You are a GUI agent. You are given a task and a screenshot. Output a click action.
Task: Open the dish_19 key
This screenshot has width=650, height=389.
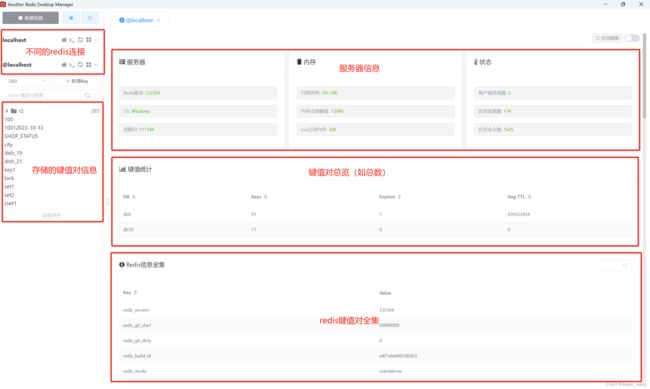[x=13, y=153]
